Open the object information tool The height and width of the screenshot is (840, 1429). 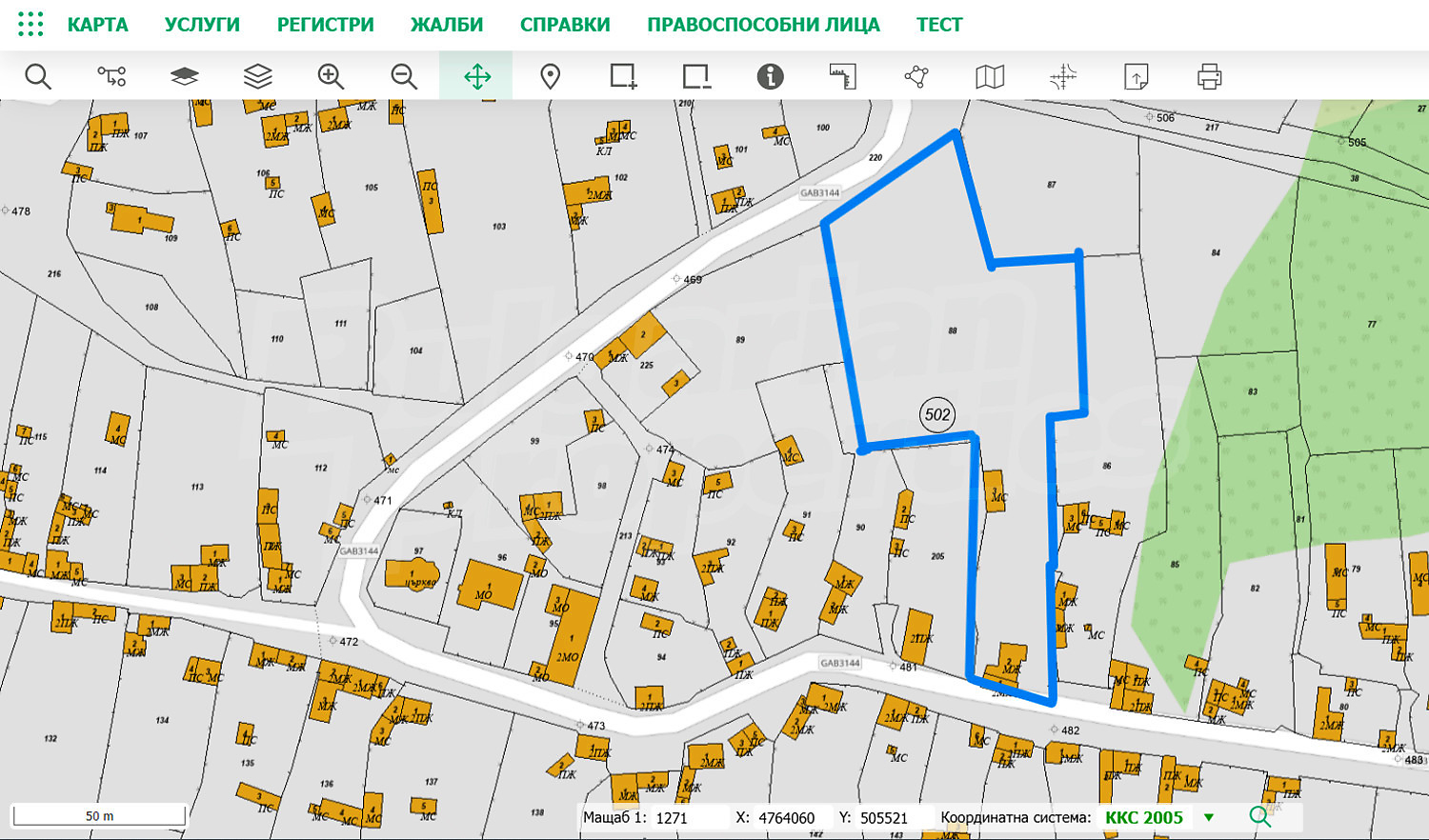[x=770, y=76]
